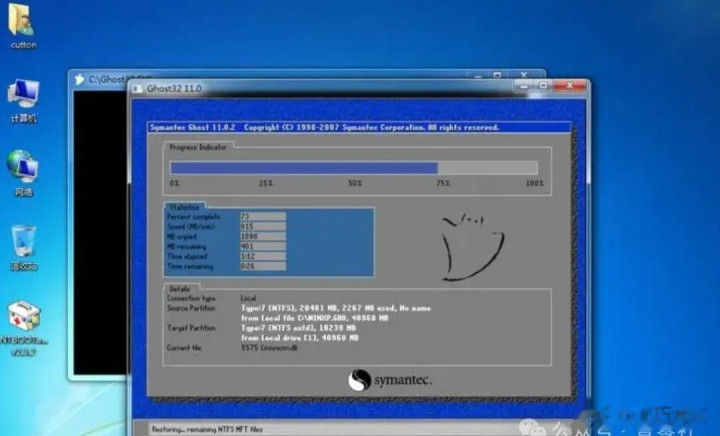Click the Symantec logo at bottom
The image size is (720, 436).
[389, 380]
